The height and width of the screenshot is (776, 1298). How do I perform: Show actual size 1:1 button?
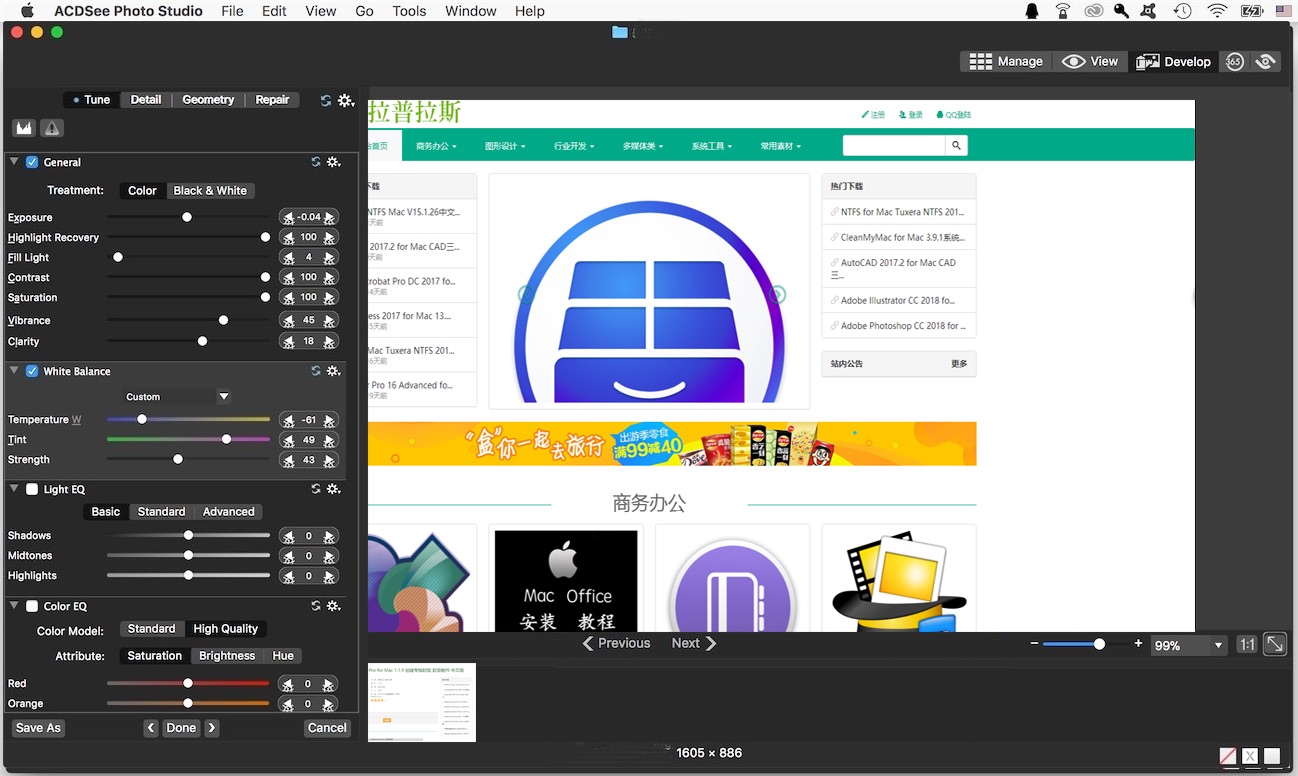(1247, 645)
